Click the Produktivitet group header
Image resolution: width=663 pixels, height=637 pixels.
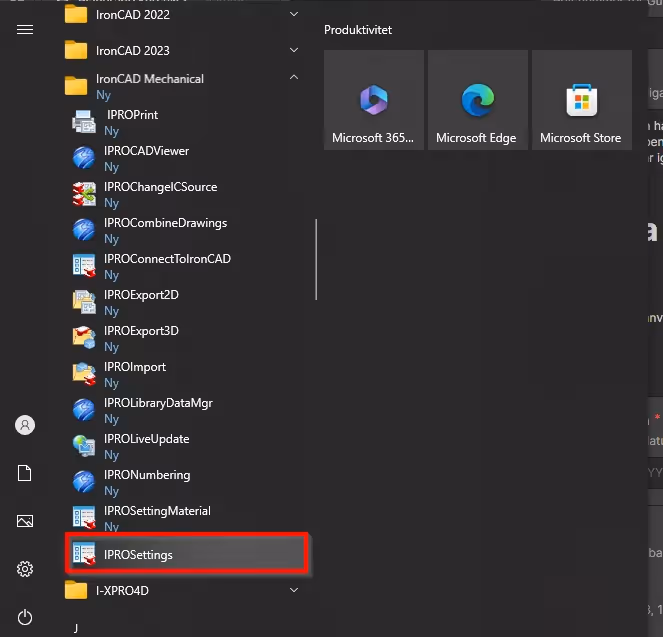point(358,30)
